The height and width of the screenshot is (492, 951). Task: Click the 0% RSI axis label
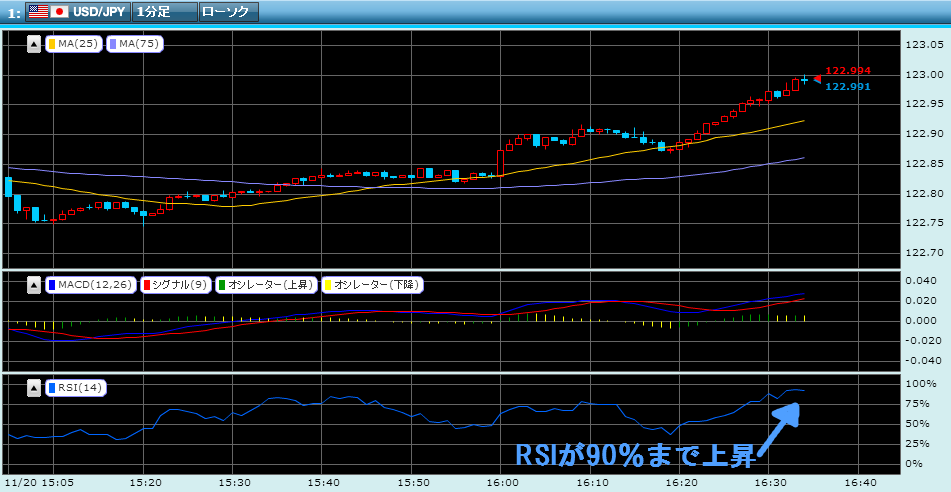point(915,463)
